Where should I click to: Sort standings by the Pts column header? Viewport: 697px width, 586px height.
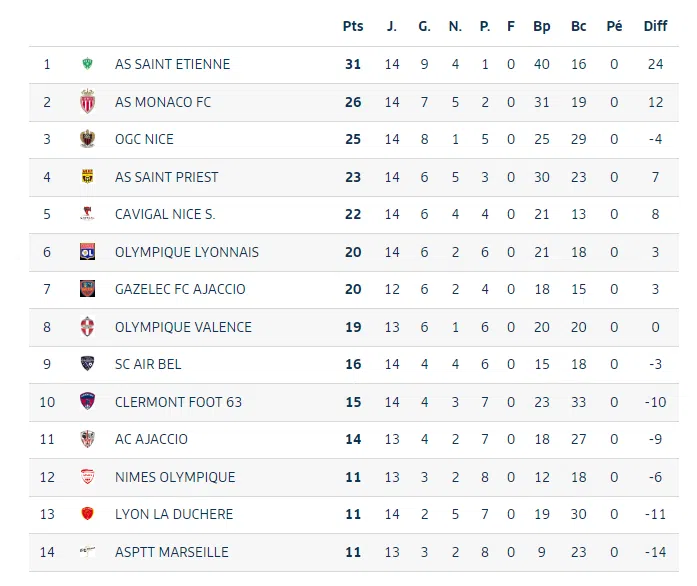353,26
